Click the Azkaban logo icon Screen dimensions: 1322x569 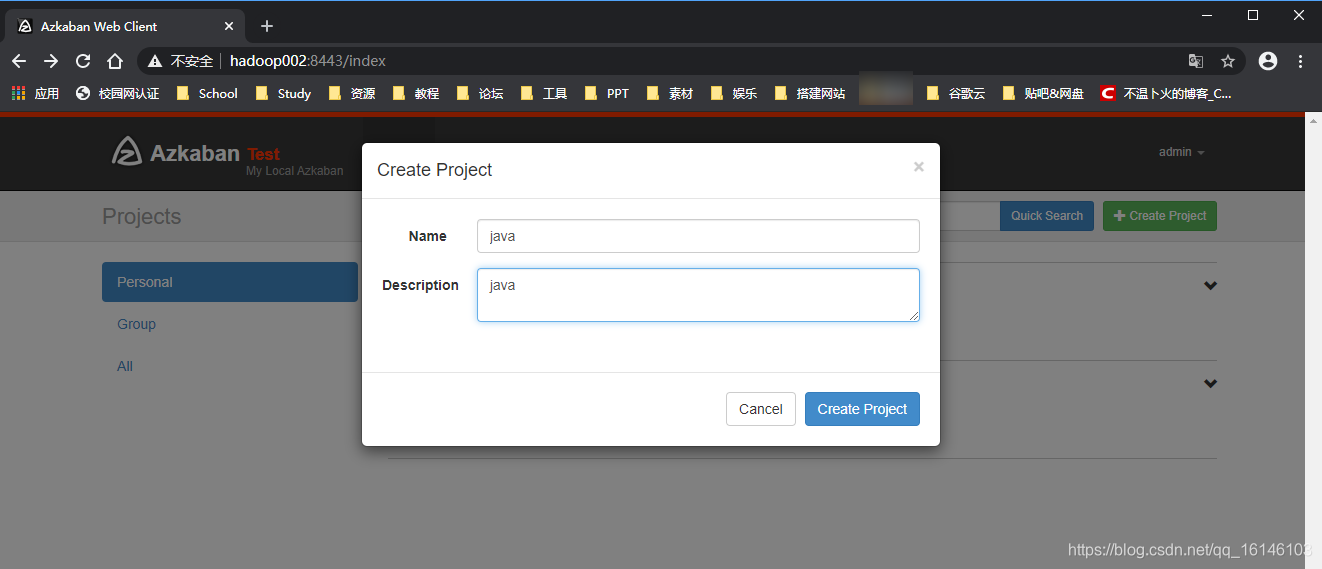click(x=127, y=151)
